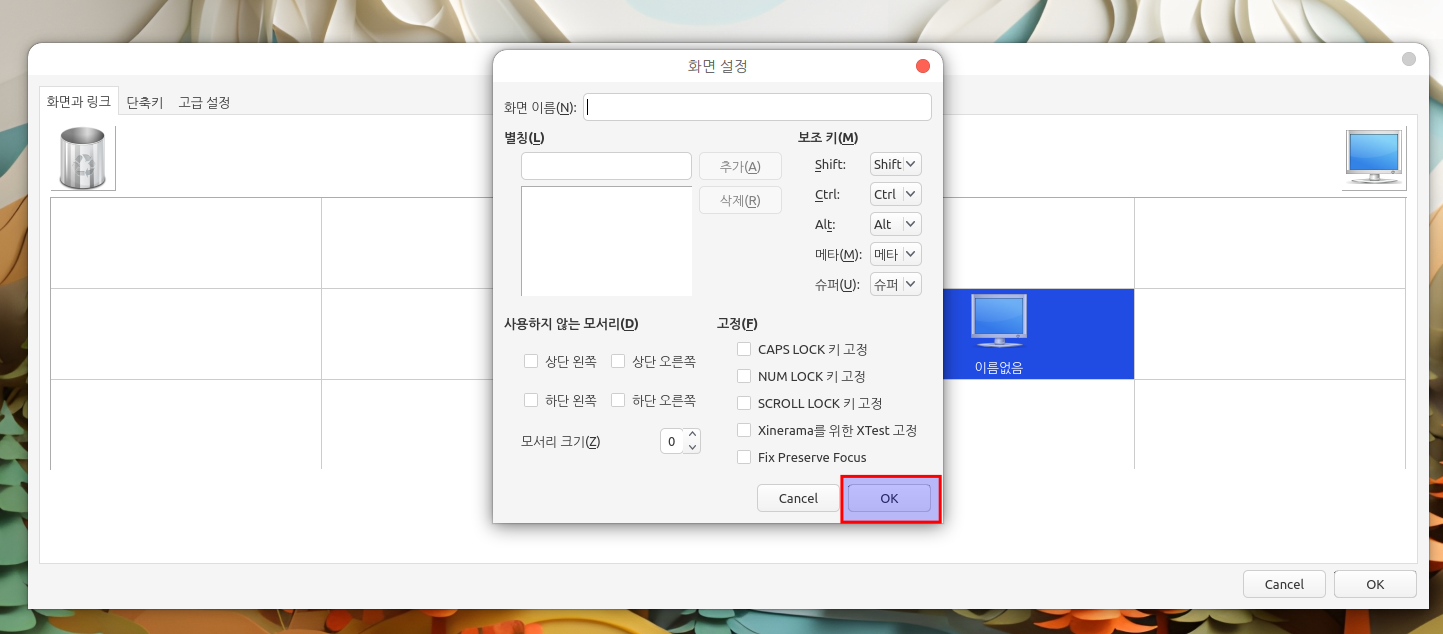Open the Shift modifier dropdown
Screen dimensions: 1443x634
coord(895,164)
